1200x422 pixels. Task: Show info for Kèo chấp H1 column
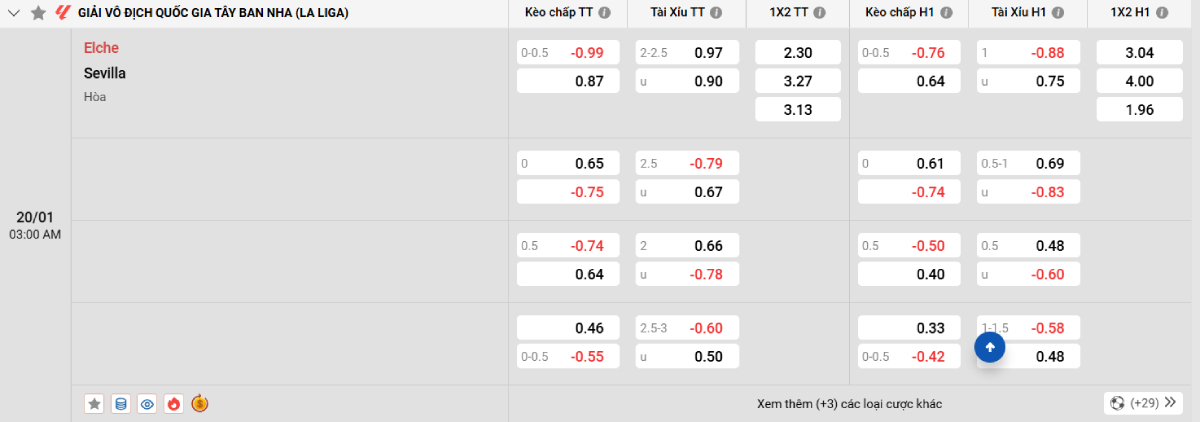pos(946,13)
